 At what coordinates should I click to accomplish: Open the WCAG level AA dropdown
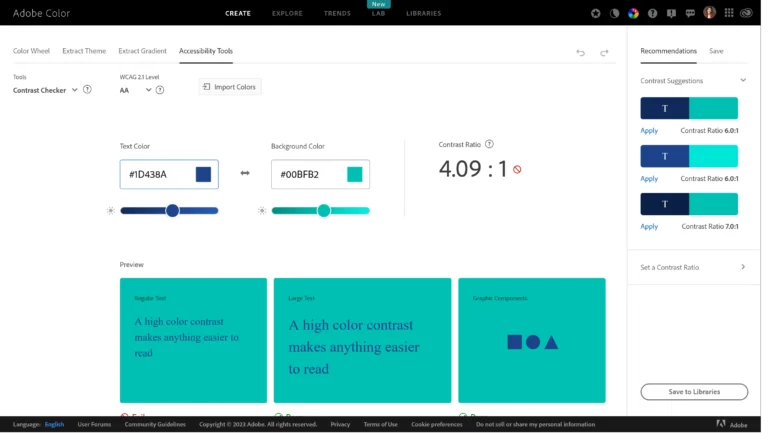tap(136, 91)
